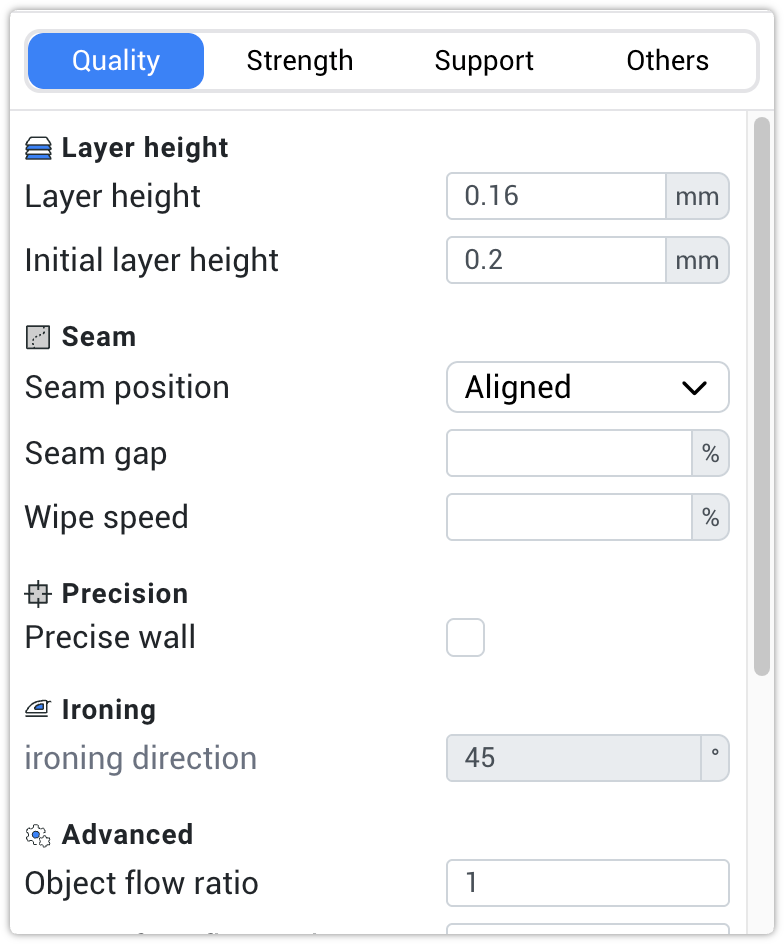Enable the Precise wall checkbox
784x944 pixels.
point(465,637)
